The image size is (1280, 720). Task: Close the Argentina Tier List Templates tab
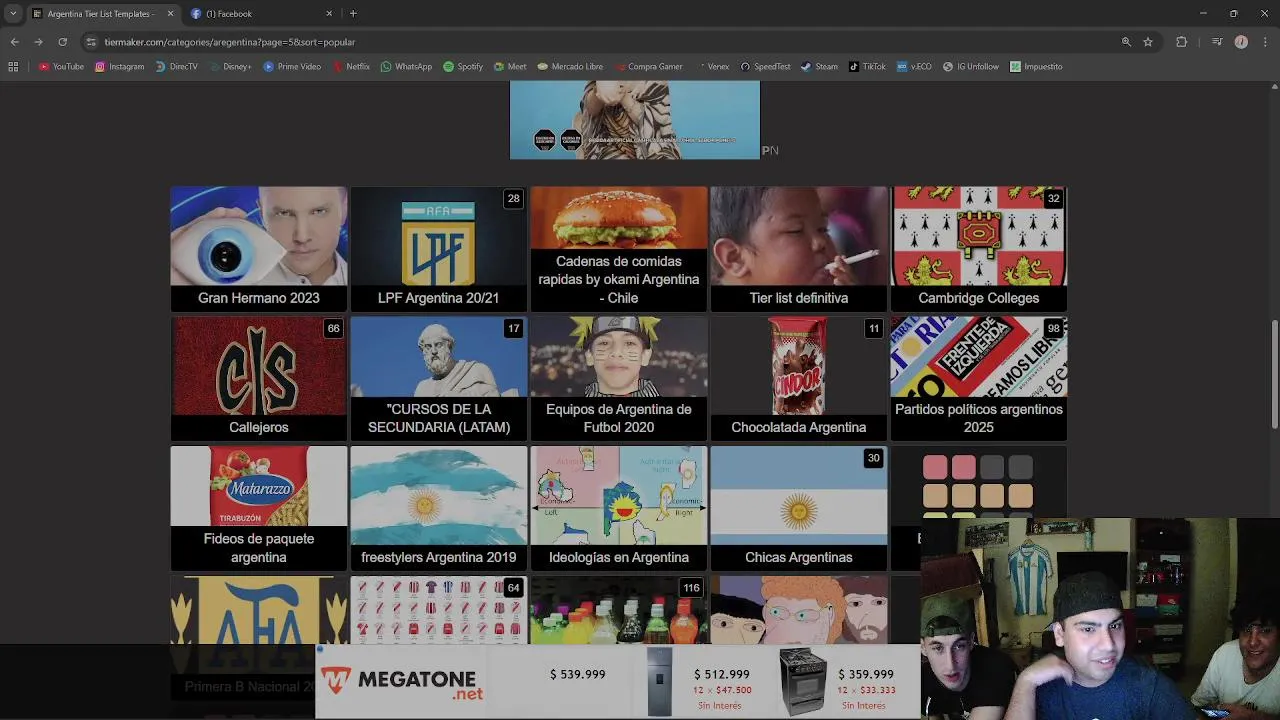pos(170,14)
